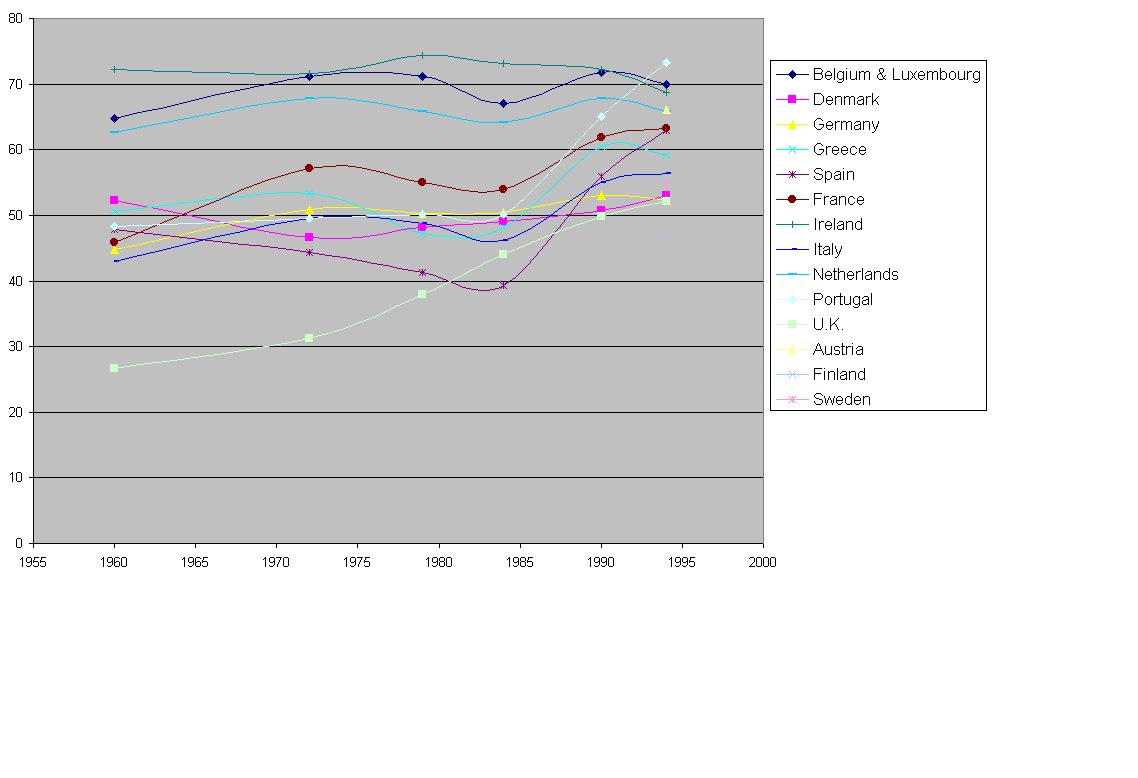Click the France legend entry text
The width and height of the screenshot is (1138, 778).
(x=838, y=199)
